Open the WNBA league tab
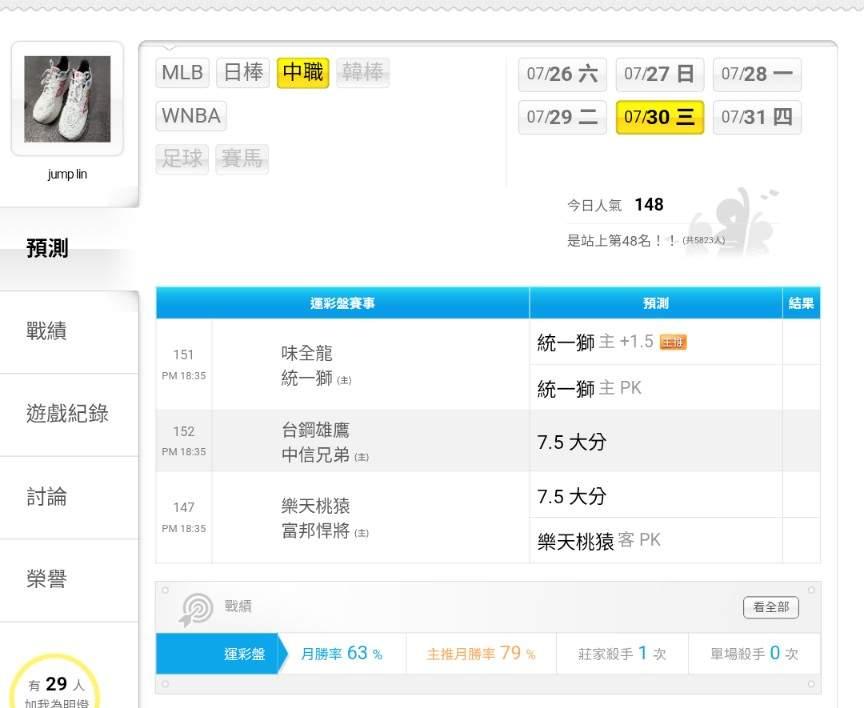The width and height of the screenshot is (864, 708). pos(191,116)
